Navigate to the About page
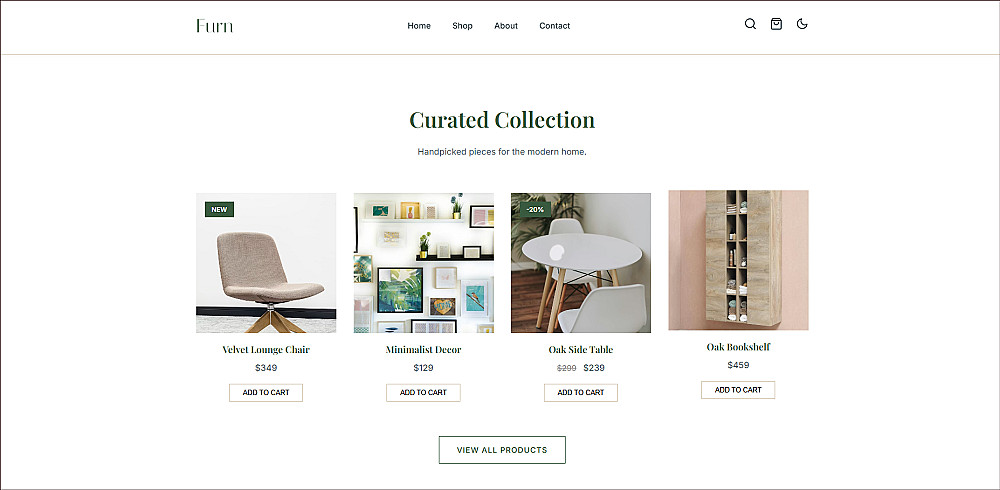Screen dimensions: 1000x490 [x=506, y=26]
